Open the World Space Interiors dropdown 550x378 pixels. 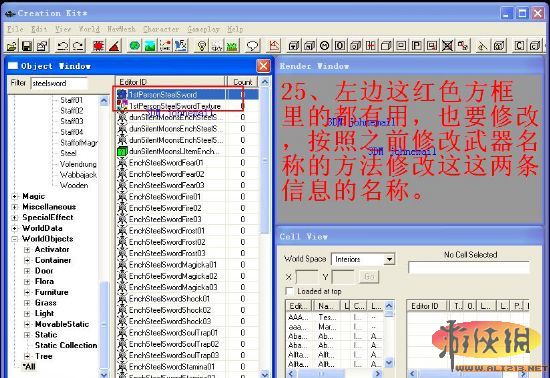pos(388,259)
